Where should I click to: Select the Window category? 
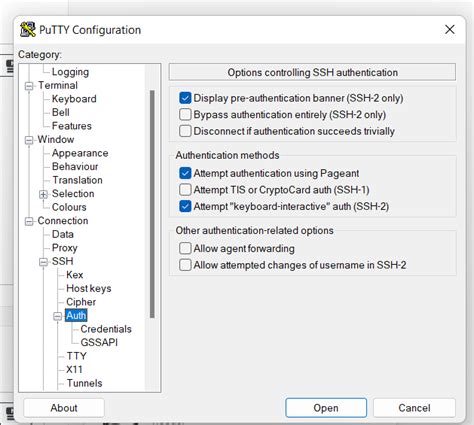[56, 139]
